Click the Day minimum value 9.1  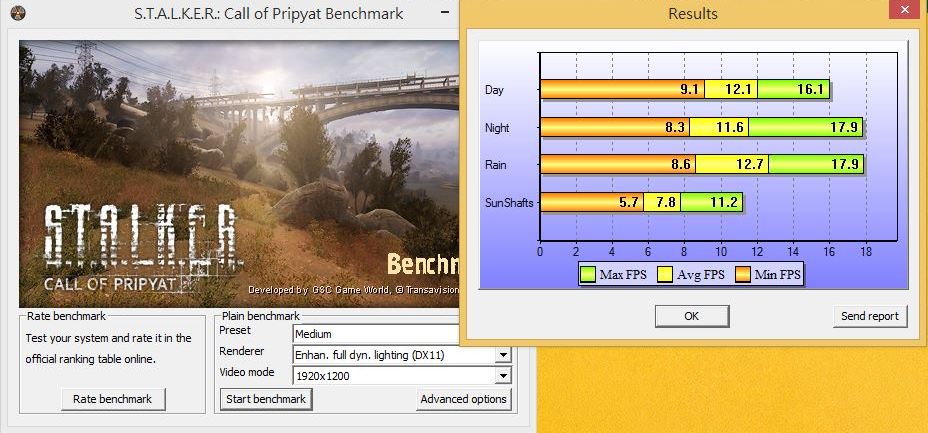[689, 90]
